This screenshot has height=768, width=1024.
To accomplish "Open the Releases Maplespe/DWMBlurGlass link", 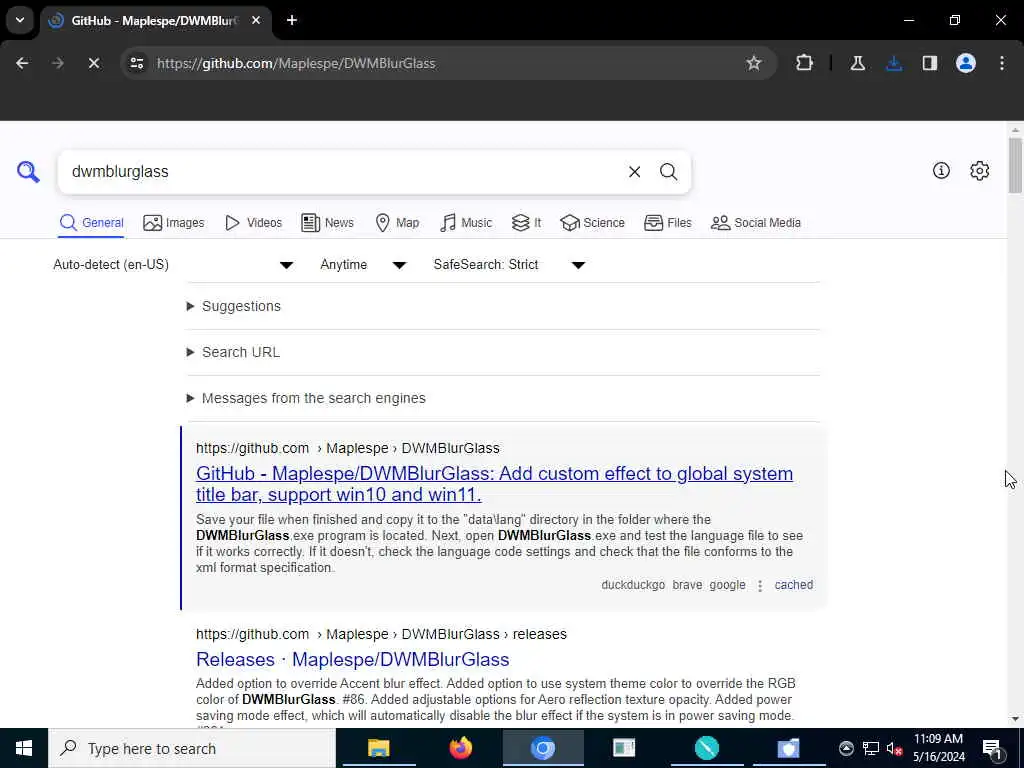I will pyautogui.click(x=353, y=660).
